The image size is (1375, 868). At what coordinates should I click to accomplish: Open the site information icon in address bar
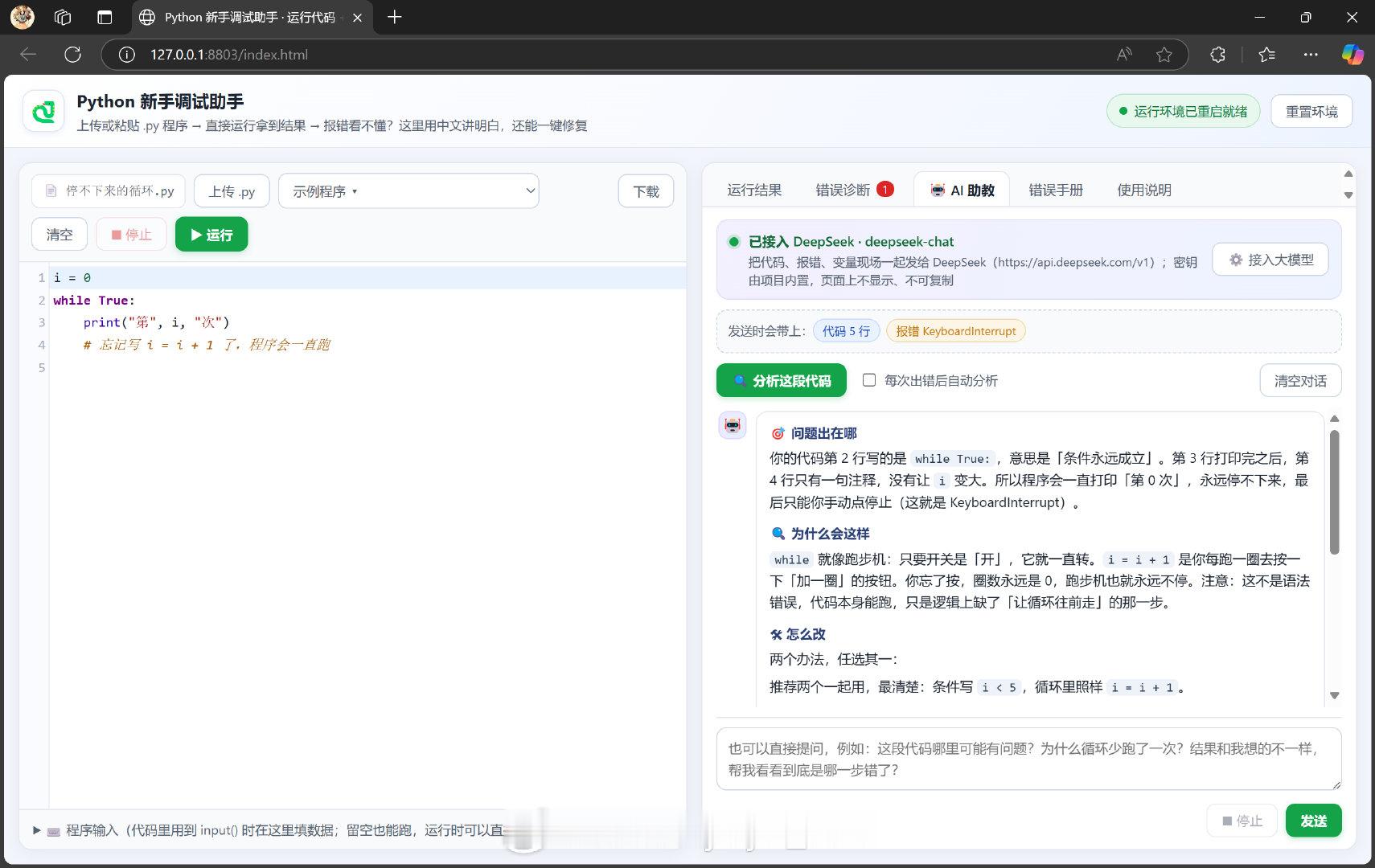point(126,55)
